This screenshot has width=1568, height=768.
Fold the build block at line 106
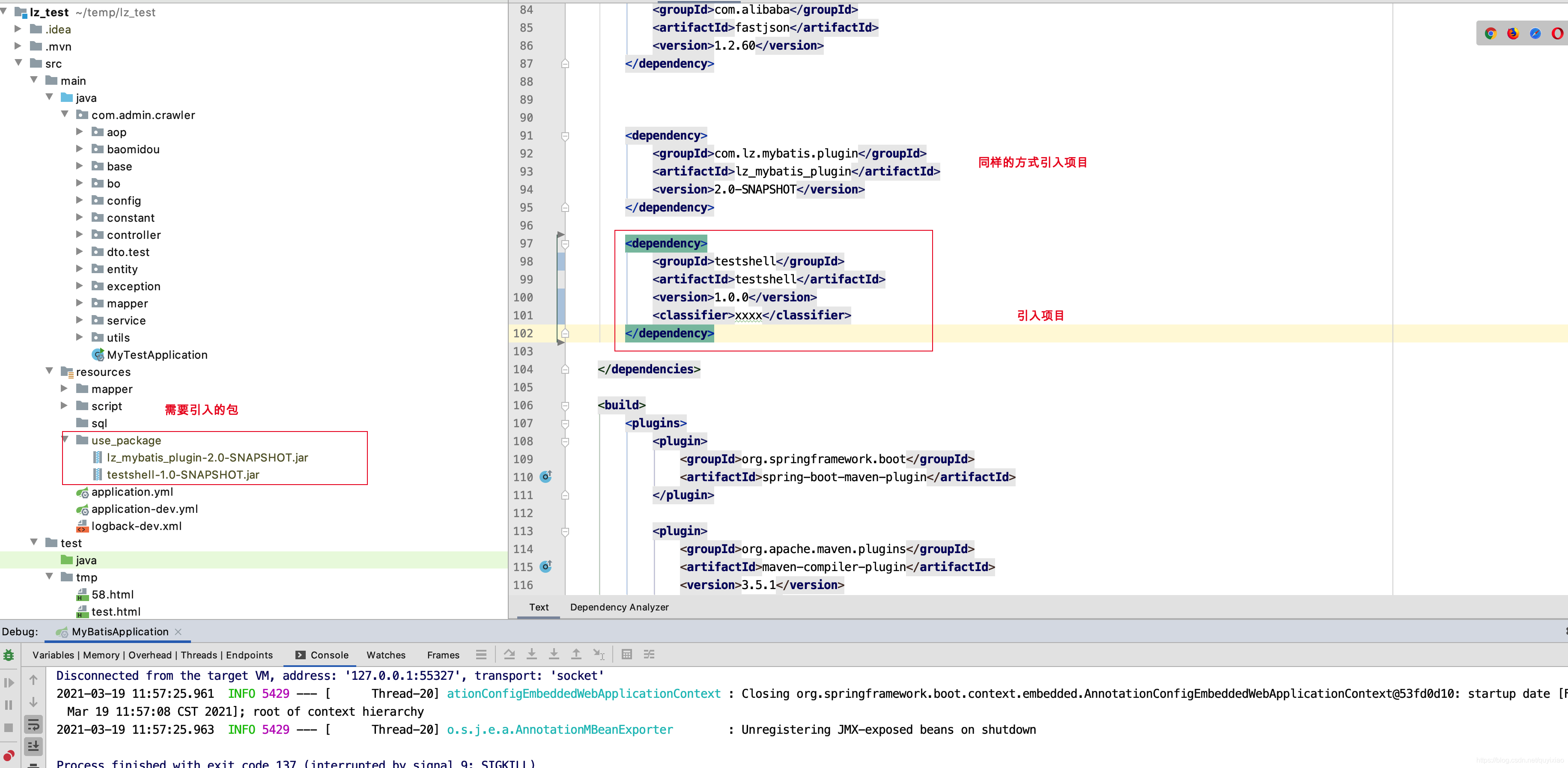[565, 405]
